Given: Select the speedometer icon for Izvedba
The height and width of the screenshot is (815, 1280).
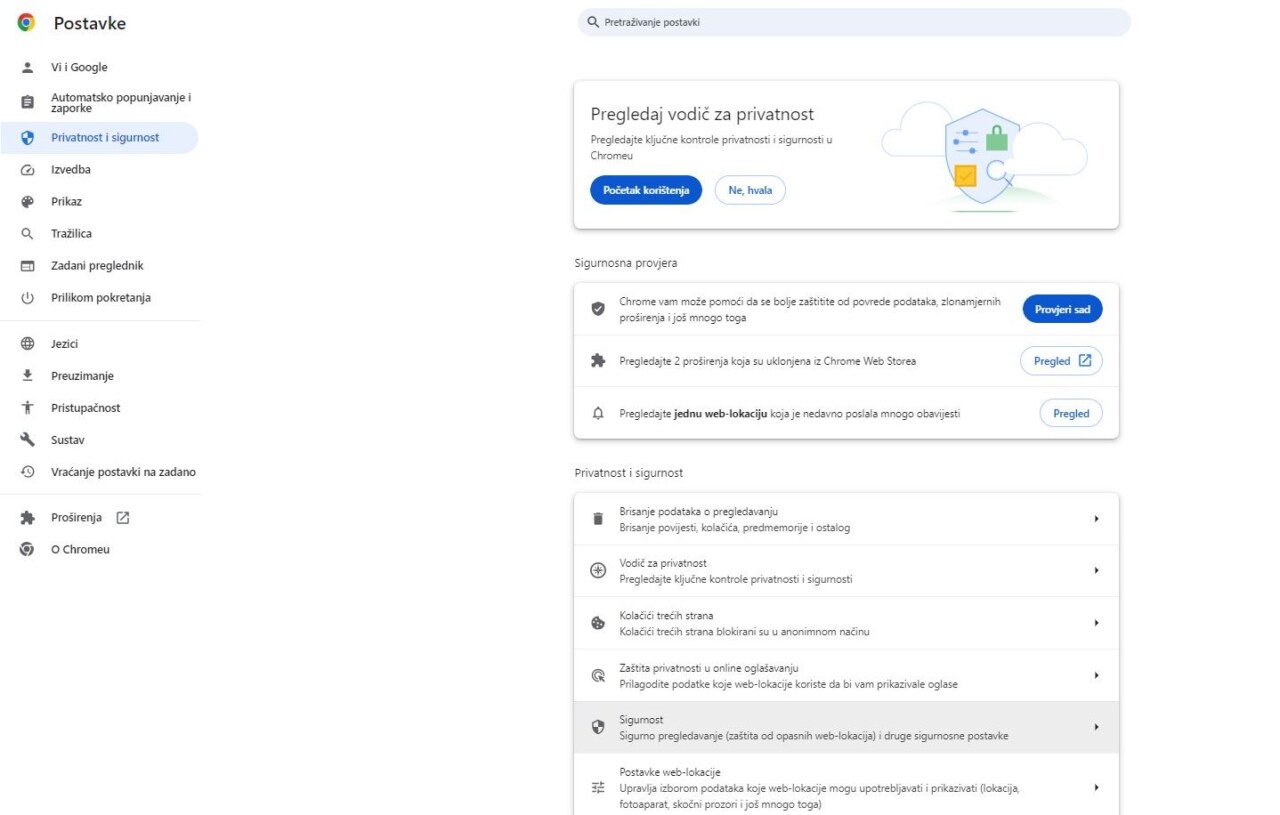Looking at the screenshot, I should point(27,169).
